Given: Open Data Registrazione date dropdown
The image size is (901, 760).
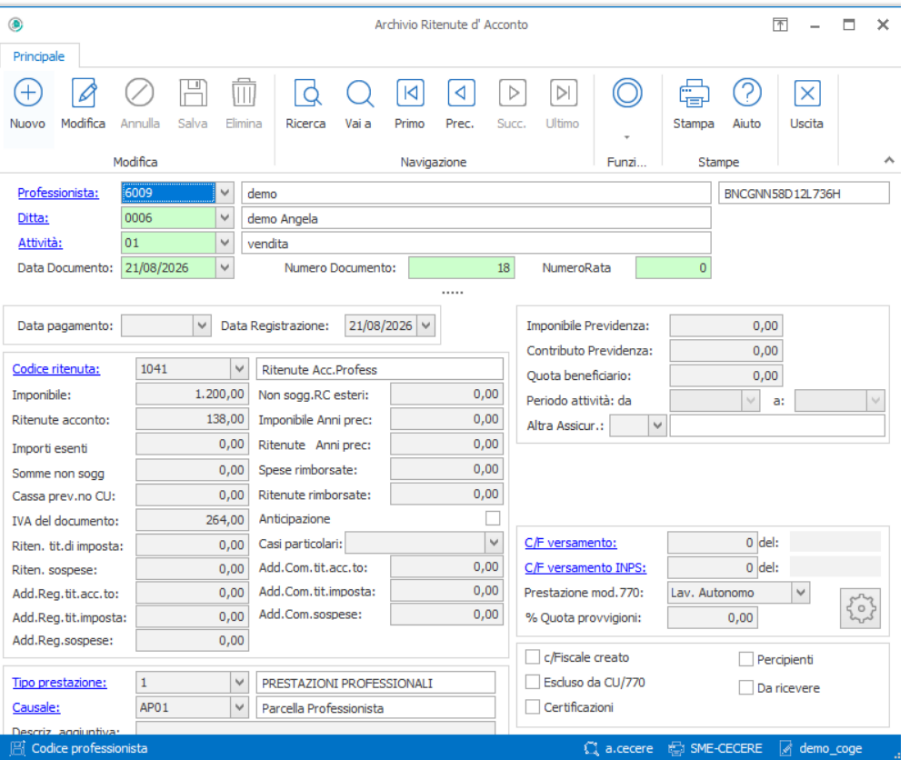Looking at the screenshot, I should tap(426, 326).
